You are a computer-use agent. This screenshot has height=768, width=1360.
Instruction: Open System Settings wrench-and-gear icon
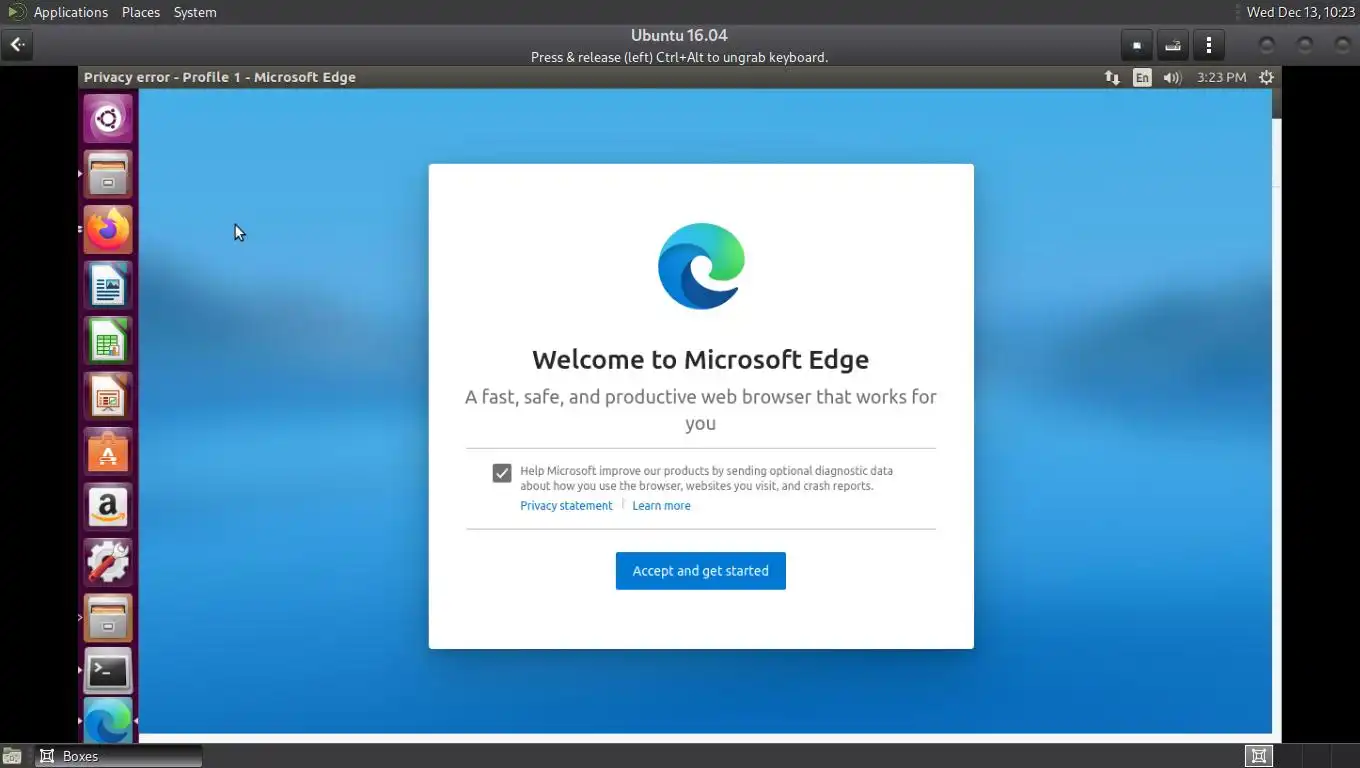coord(108,562)
